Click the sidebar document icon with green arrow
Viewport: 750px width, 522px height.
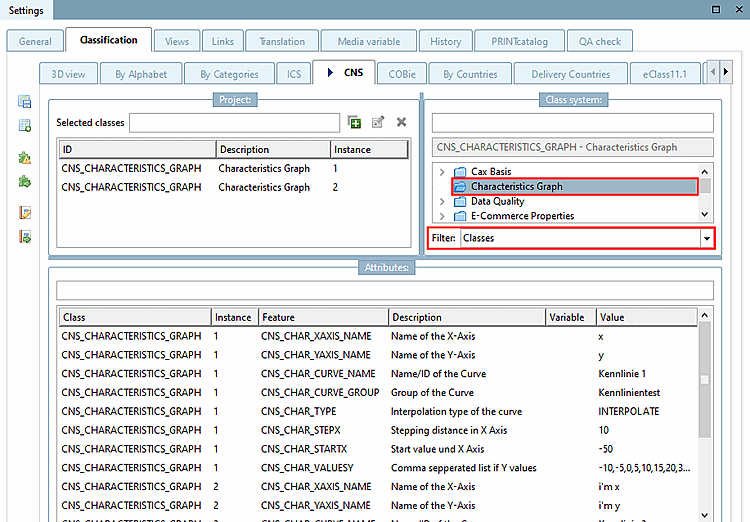[x=25, y=236]
